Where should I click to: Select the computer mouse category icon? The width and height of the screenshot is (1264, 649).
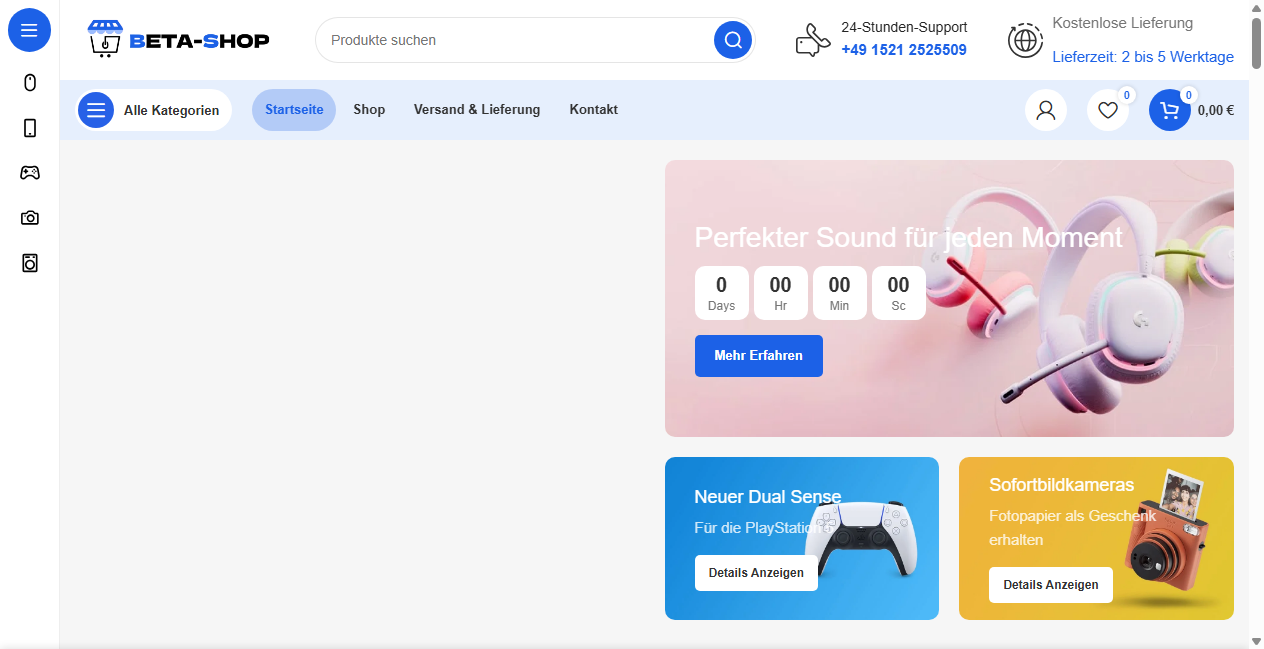pos(30,82)
